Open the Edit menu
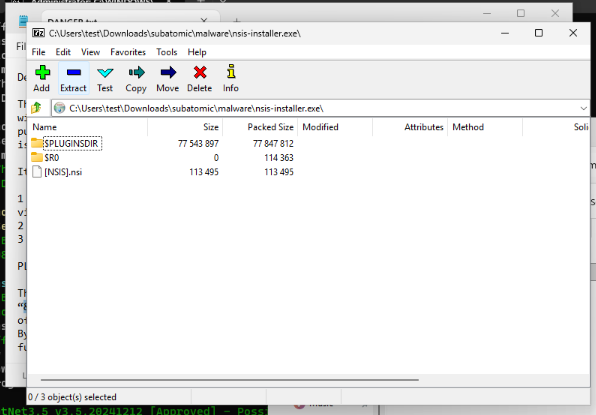This screenshot has height=415, width=596. click(x=63, y=52)
